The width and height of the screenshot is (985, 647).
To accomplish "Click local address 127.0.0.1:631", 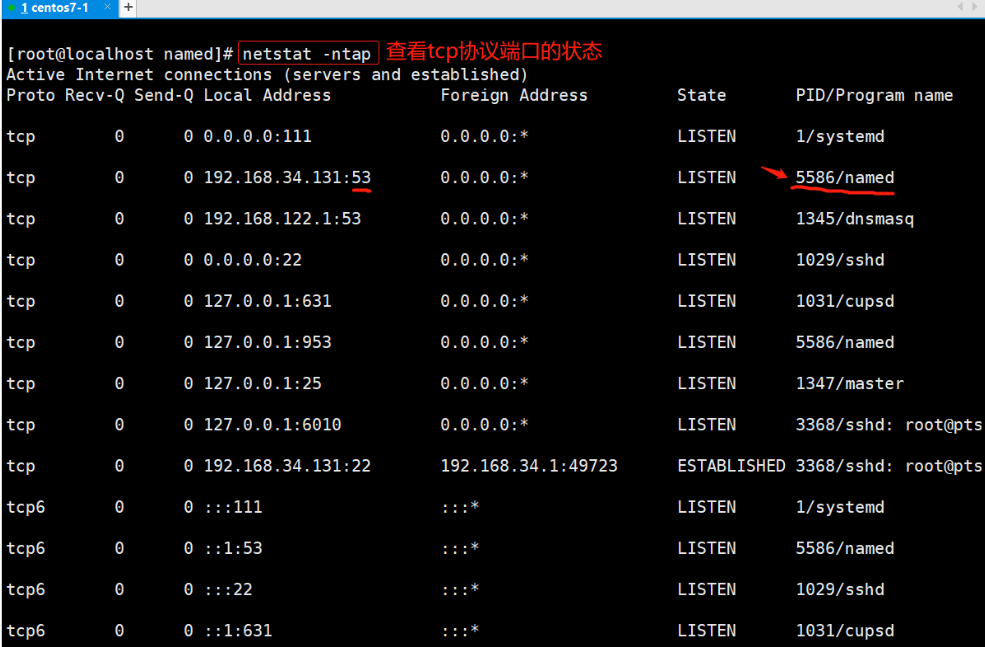I will [267, 301].
